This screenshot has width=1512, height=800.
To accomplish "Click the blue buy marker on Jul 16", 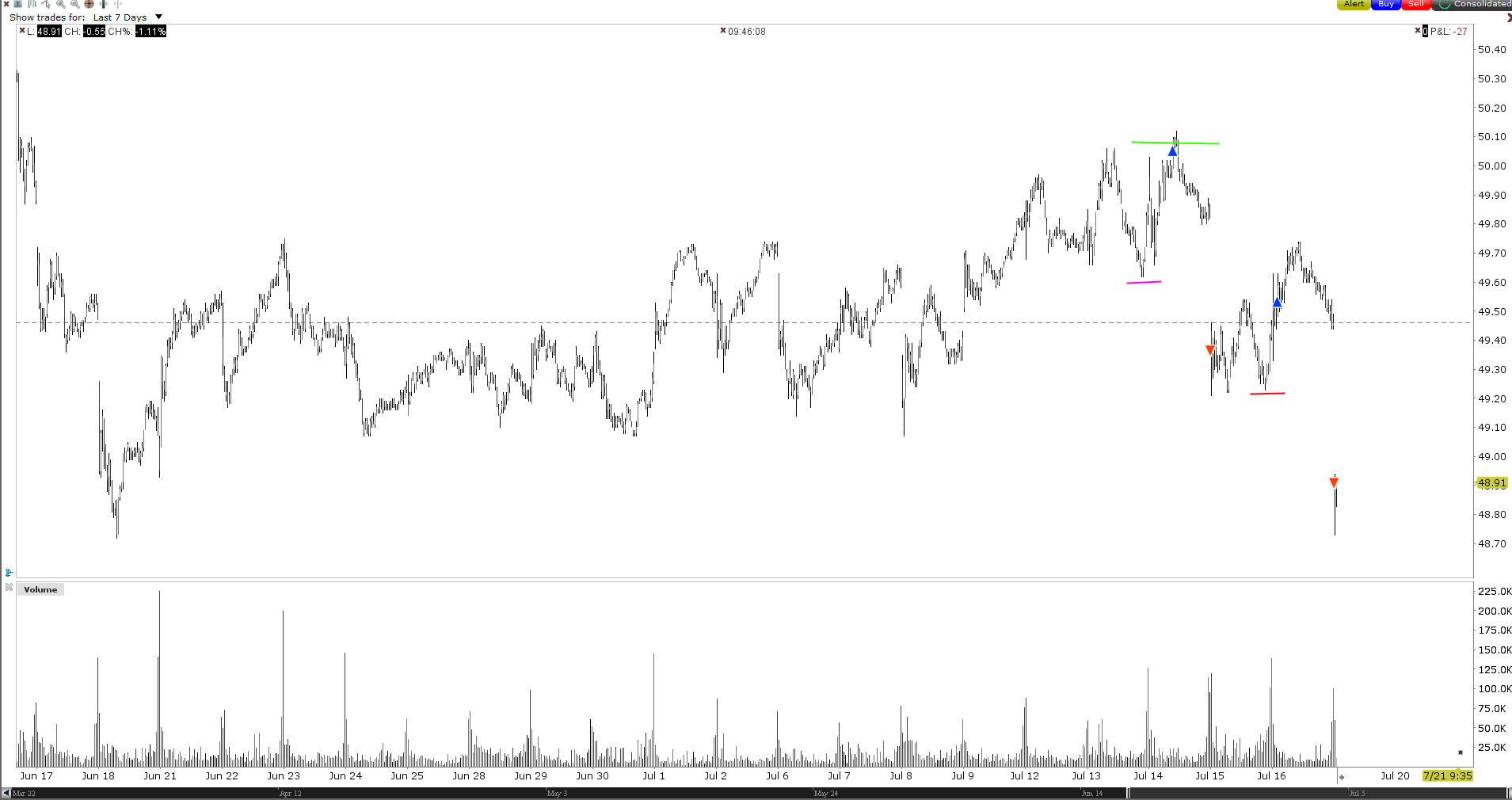I will [1277, 303].
